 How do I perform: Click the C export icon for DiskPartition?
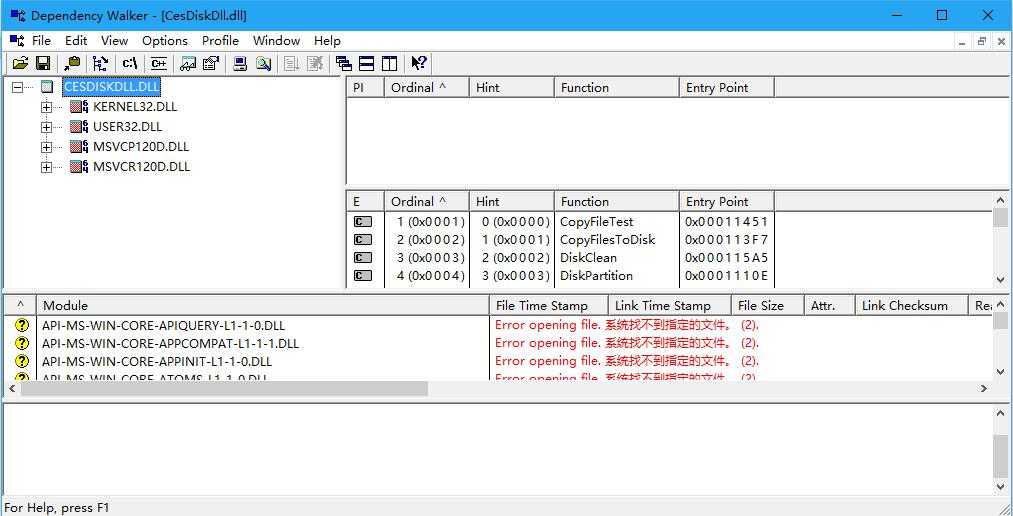pos(363,276)
